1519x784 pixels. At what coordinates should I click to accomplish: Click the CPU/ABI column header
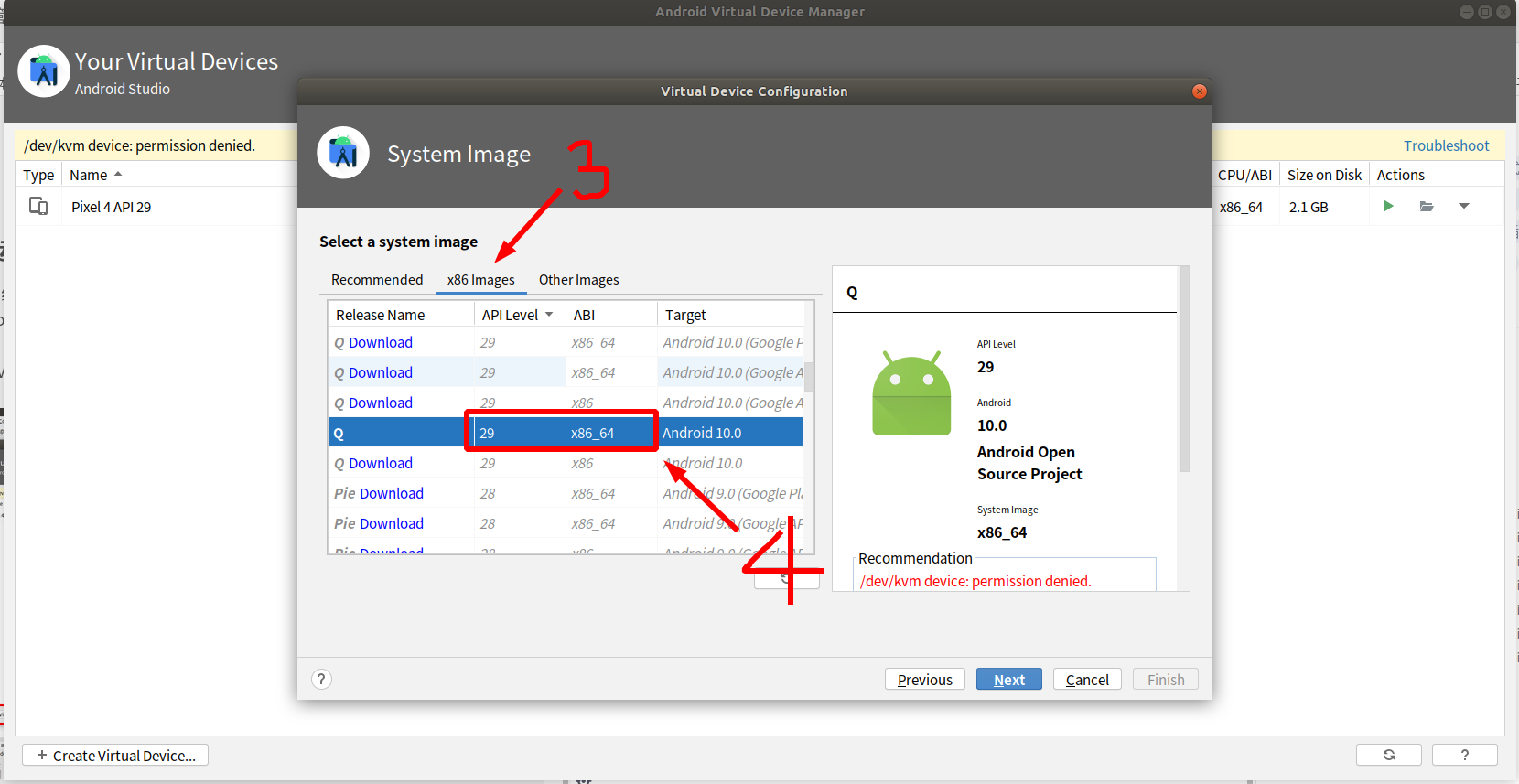pyautogui.click(x=1244, y=175)
